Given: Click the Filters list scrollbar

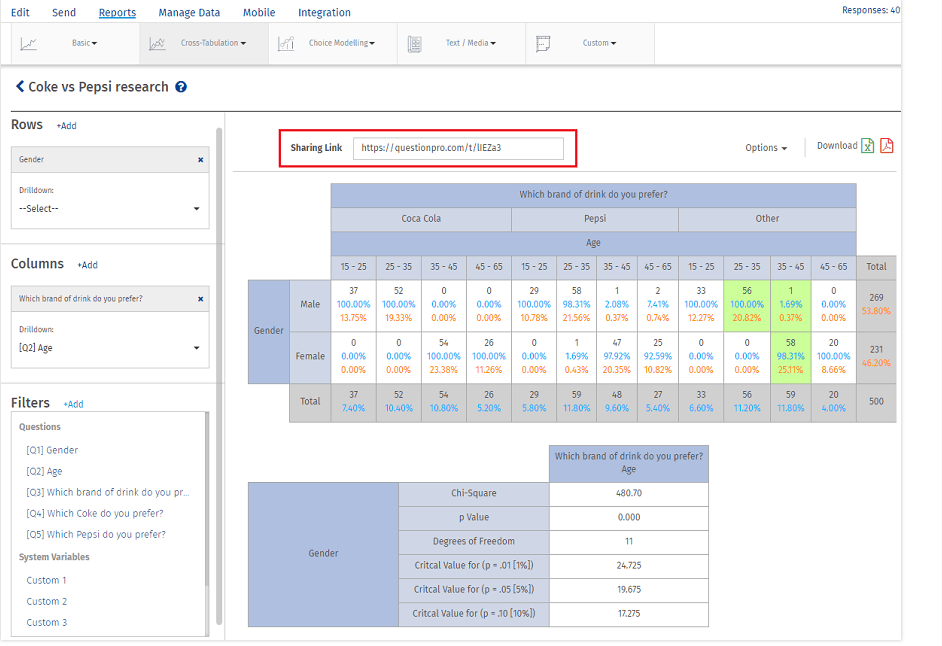Looking at the screenshot, I should 207,499.
